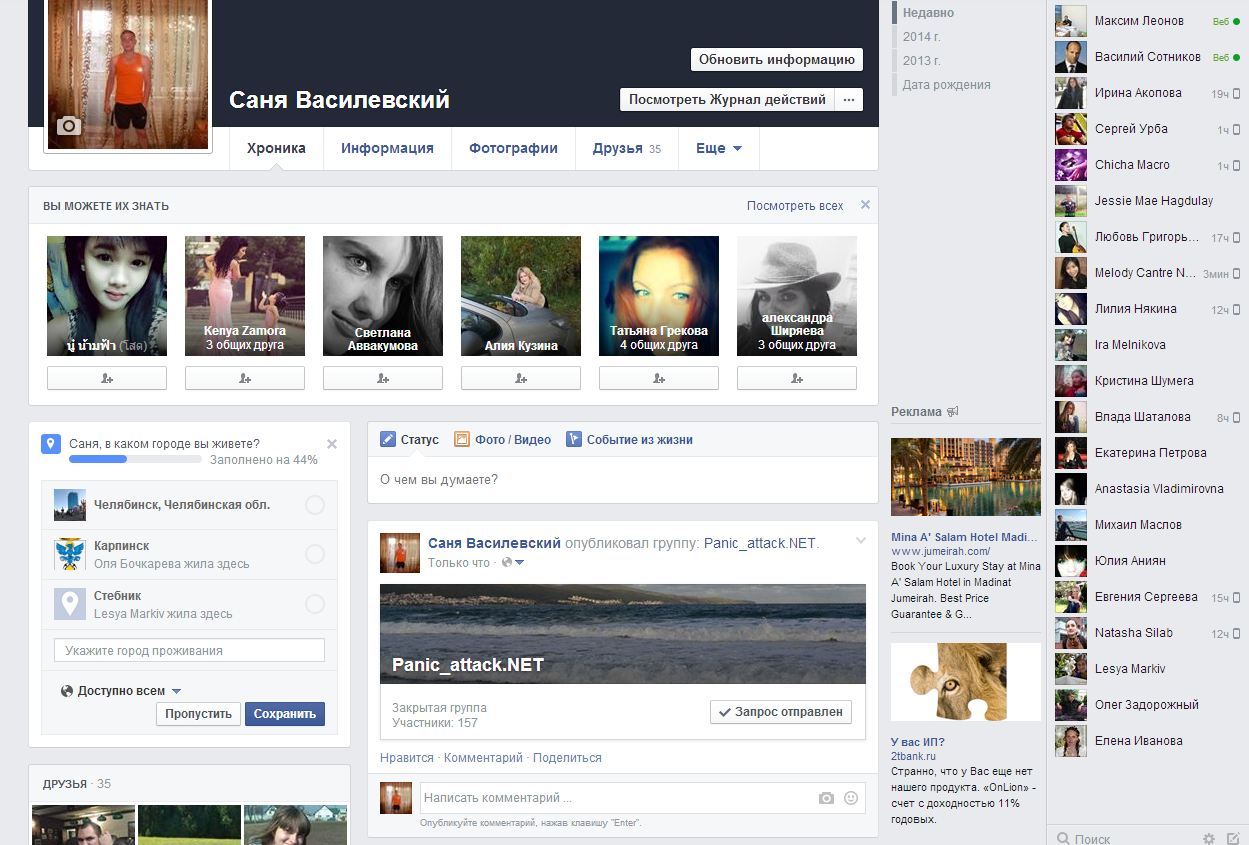Expand the post options chevron

(860, 541)
